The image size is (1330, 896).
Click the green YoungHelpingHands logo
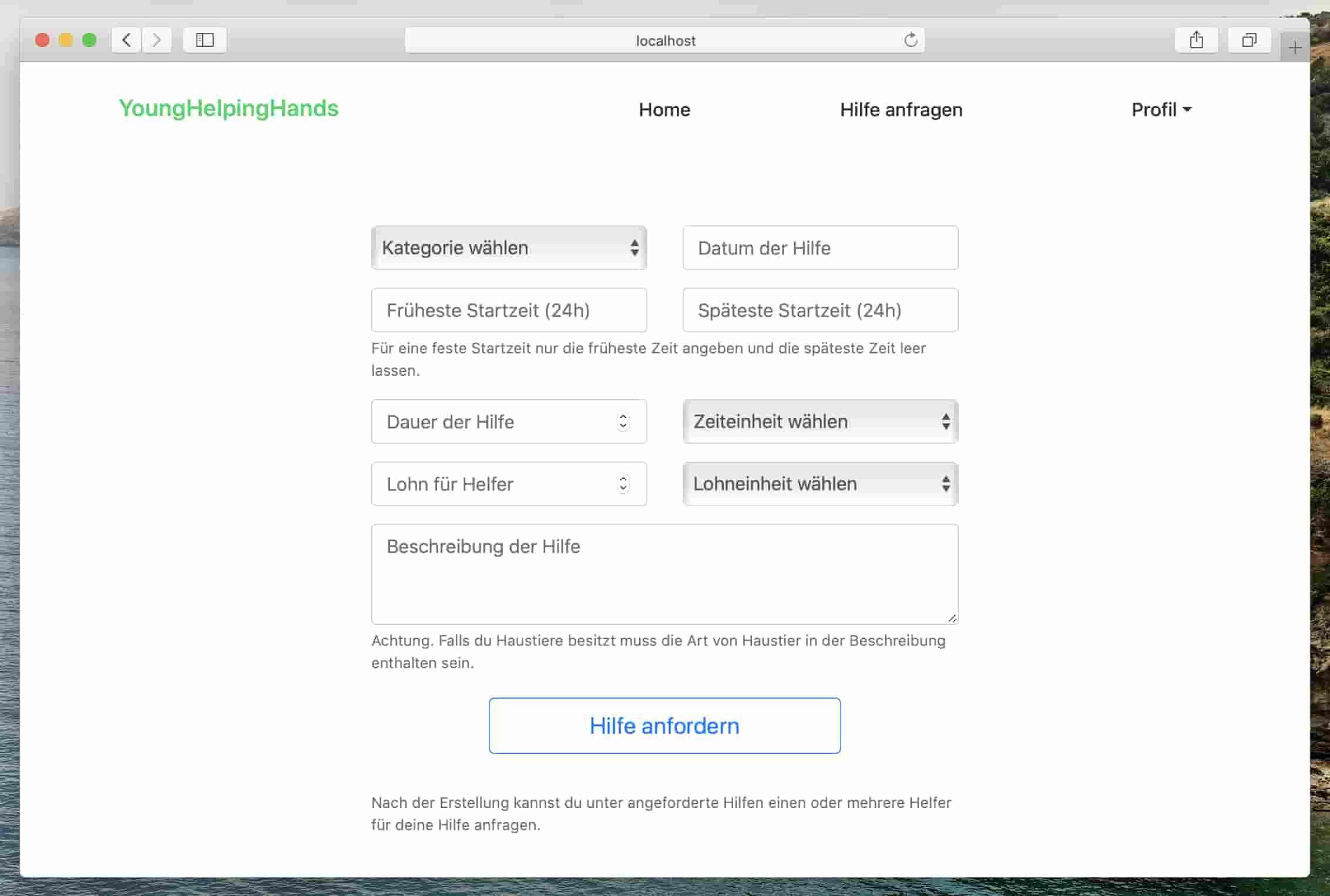tap(229, 109)
